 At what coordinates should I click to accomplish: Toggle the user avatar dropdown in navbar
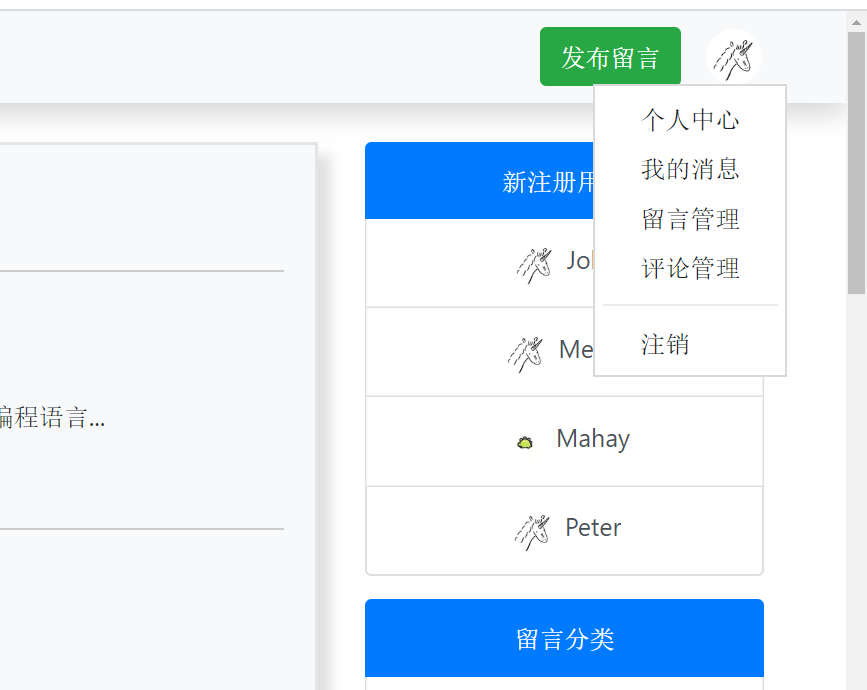(733, 57)
